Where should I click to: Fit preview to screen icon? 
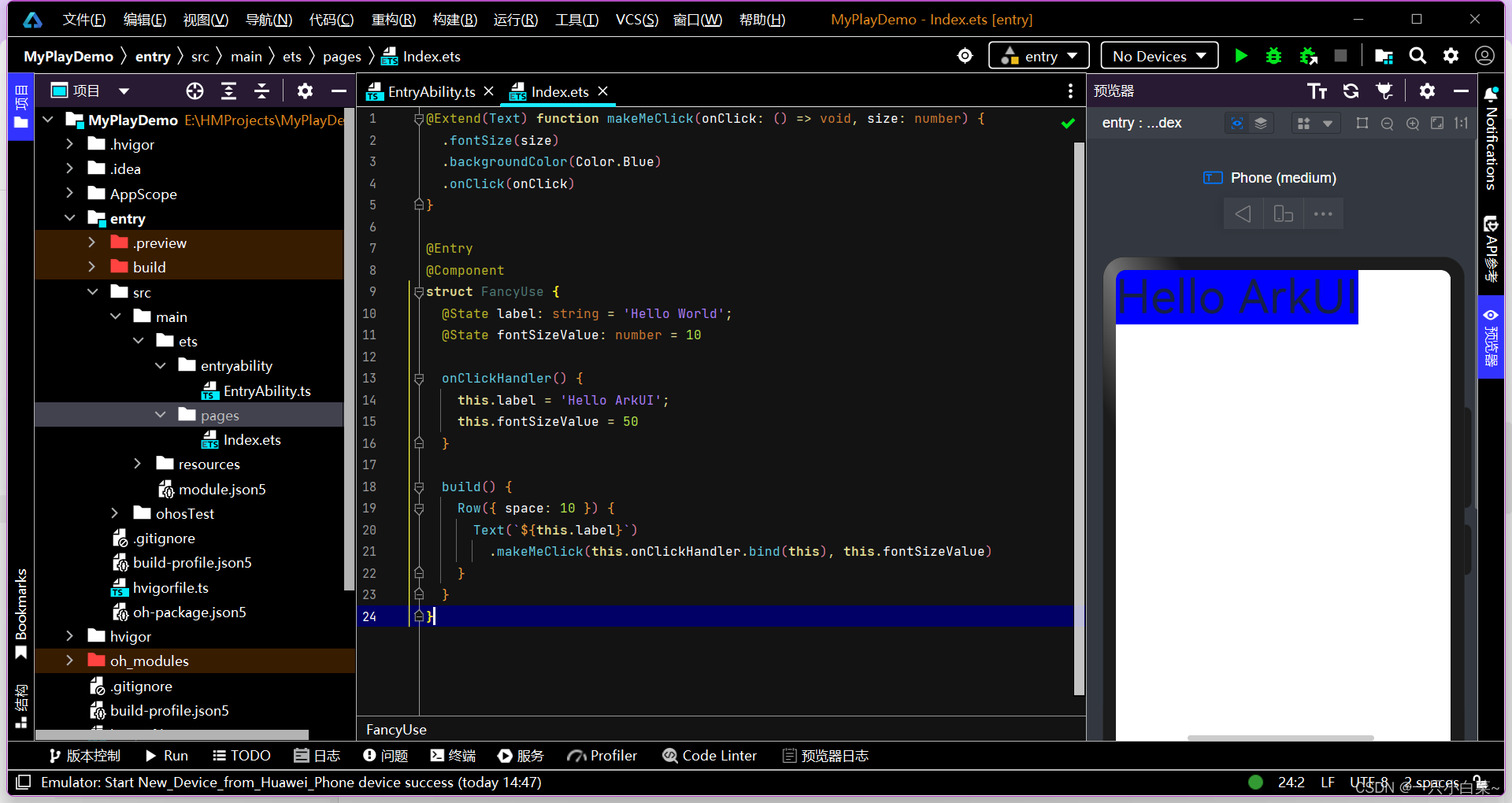1437,124
